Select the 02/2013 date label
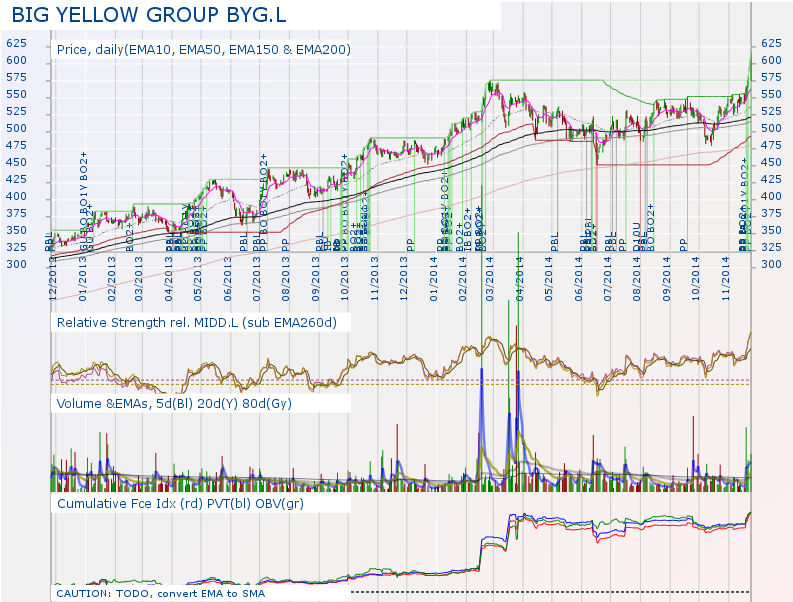This screenshot has width=793, height=602. click(x=112, y=279)
